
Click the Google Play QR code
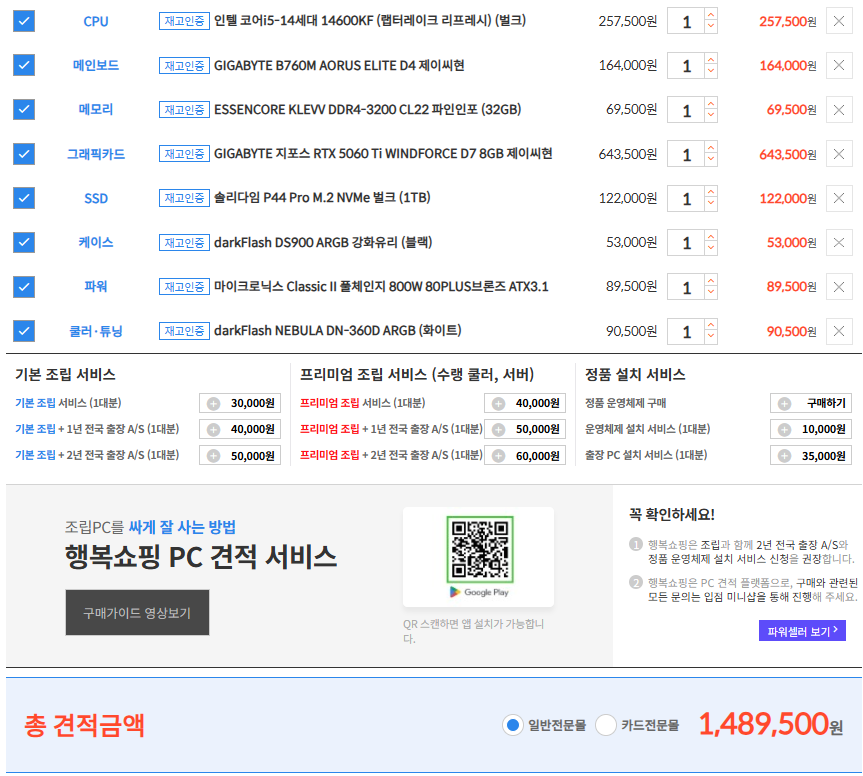coord(480,549)
